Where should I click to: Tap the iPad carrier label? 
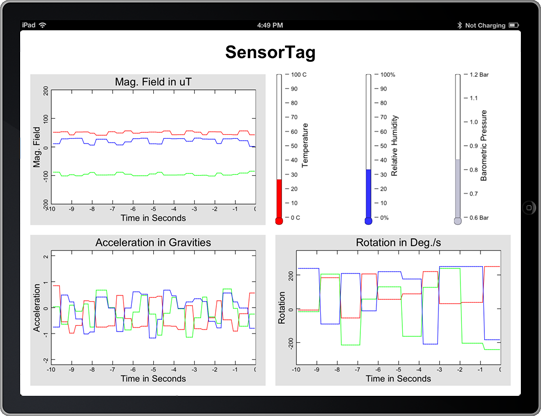[x=29, y=25]
